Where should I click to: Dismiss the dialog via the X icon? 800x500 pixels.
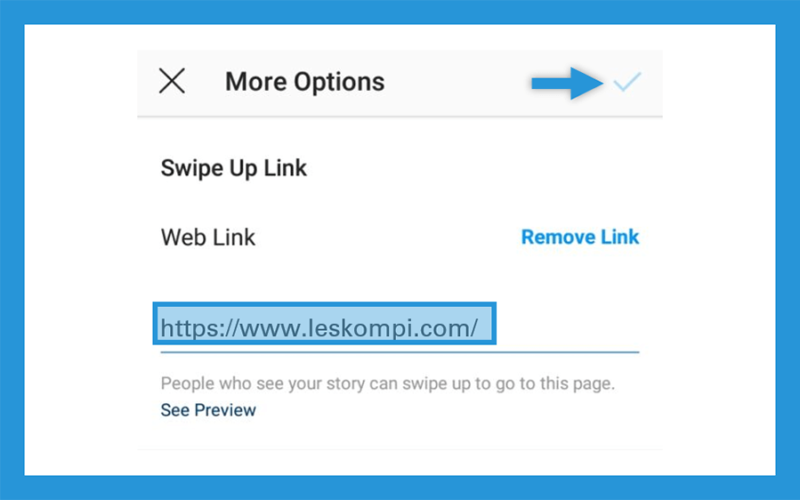172,81
